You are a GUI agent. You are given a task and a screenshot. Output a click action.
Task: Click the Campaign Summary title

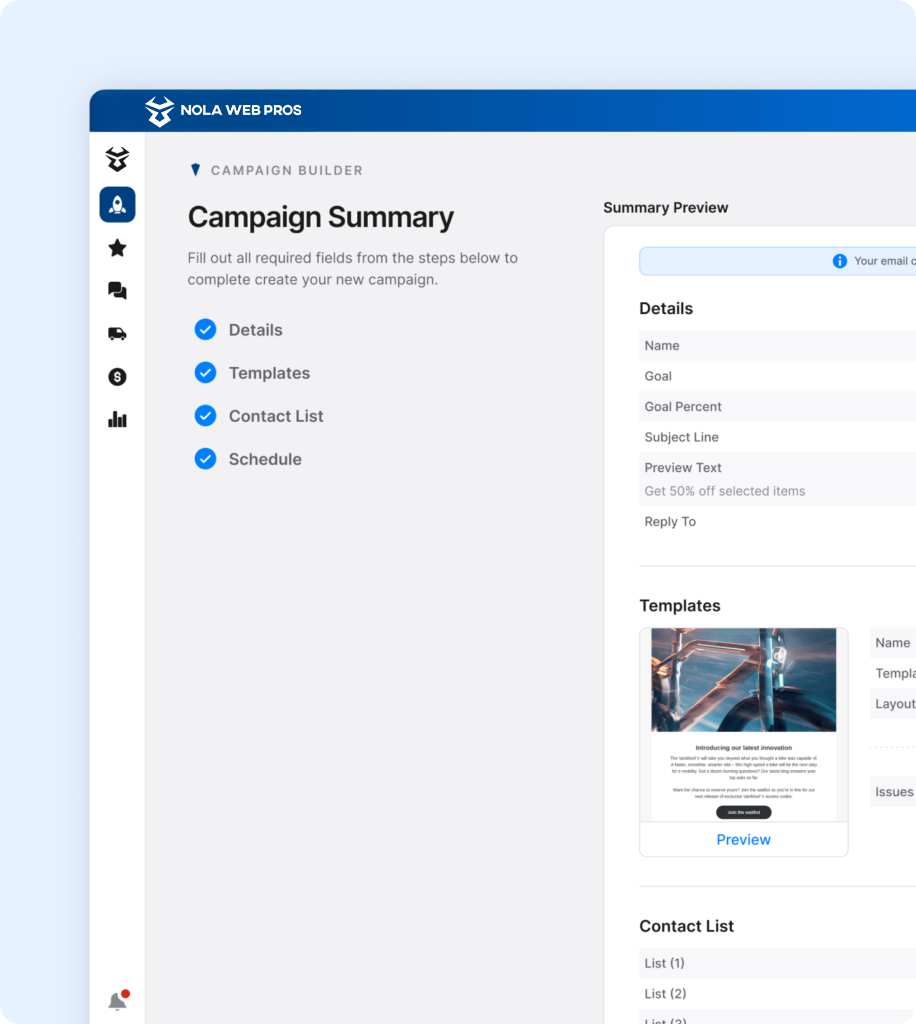tap(321, 217)
